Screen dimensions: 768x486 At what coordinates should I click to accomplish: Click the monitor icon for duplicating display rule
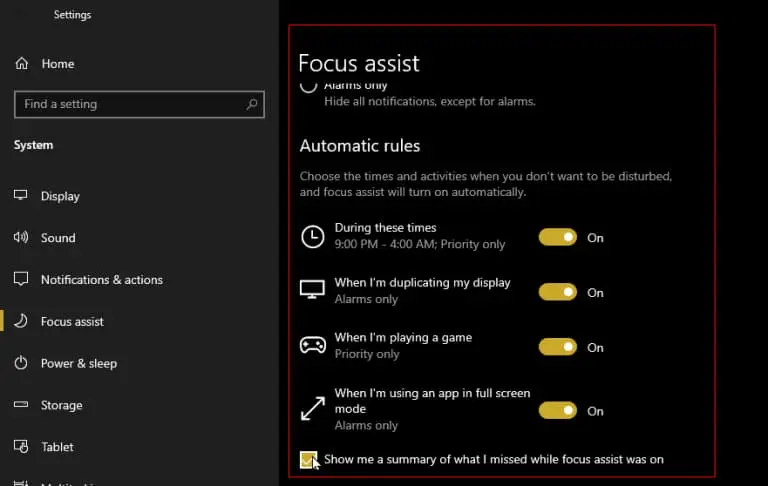(312, 290)
